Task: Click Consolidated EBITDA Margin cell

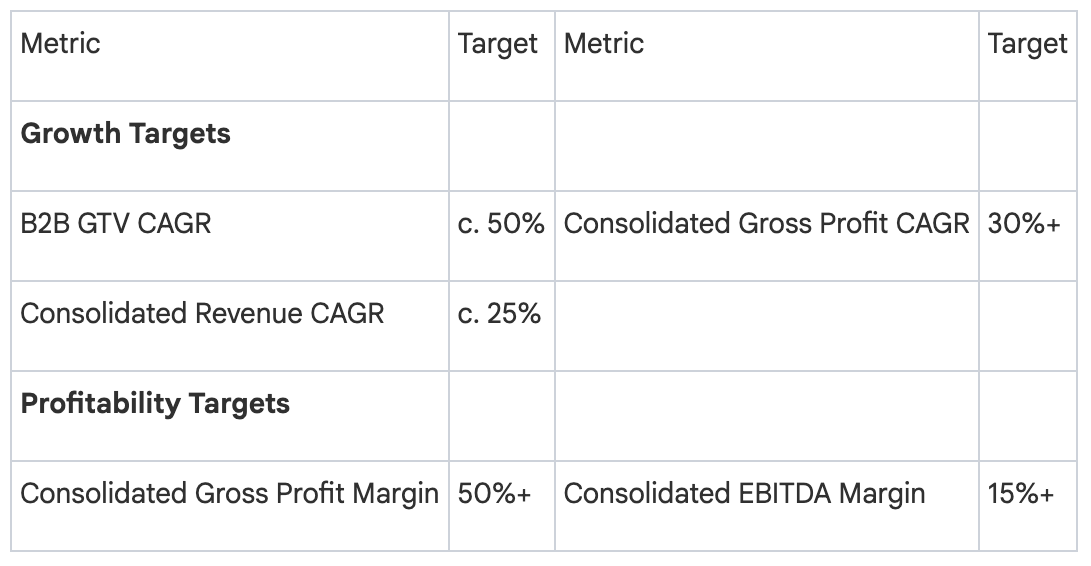Action: [x=744, y=494]
